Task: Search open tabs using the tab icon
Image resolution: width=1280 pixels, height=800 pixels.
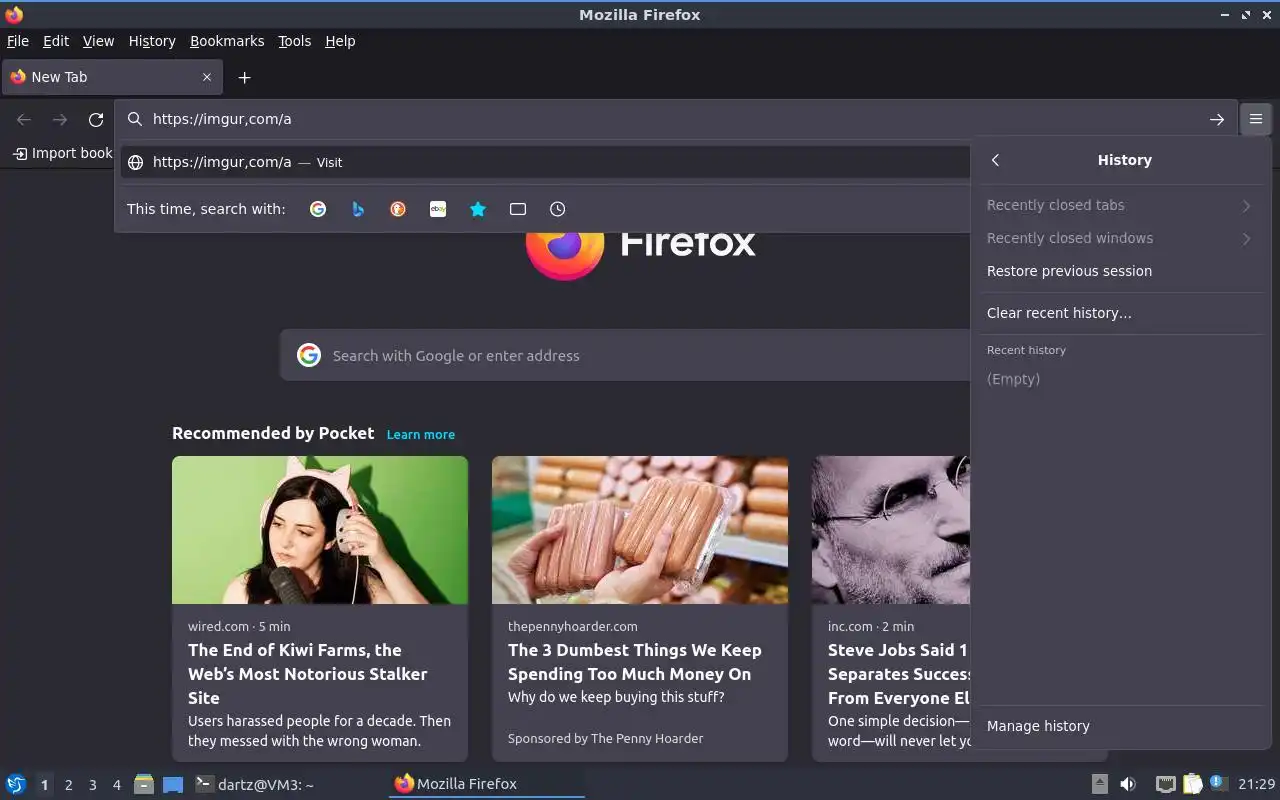Action: point(518,209)
